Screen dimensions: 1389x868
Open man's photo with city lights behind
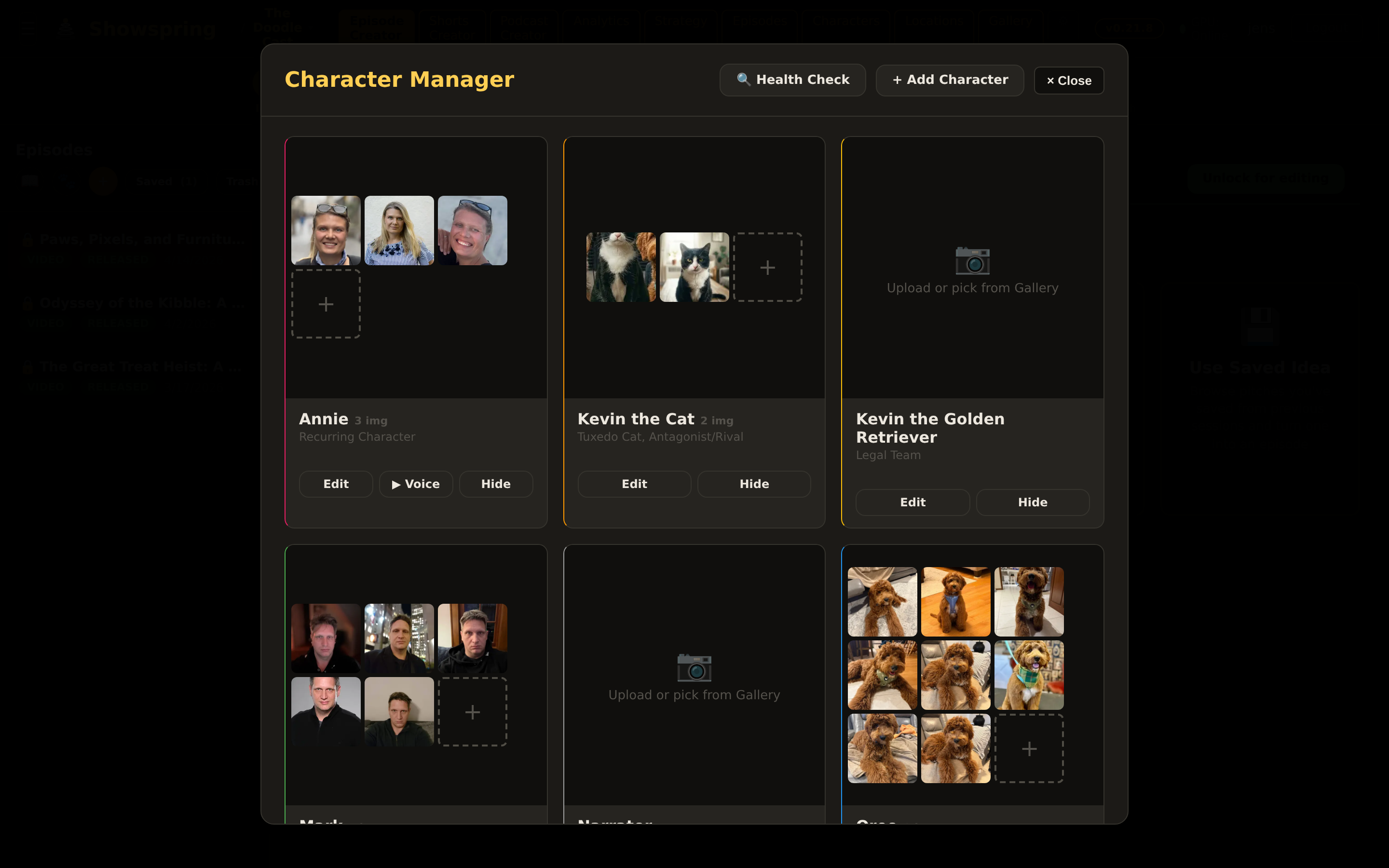pos(399,638)
